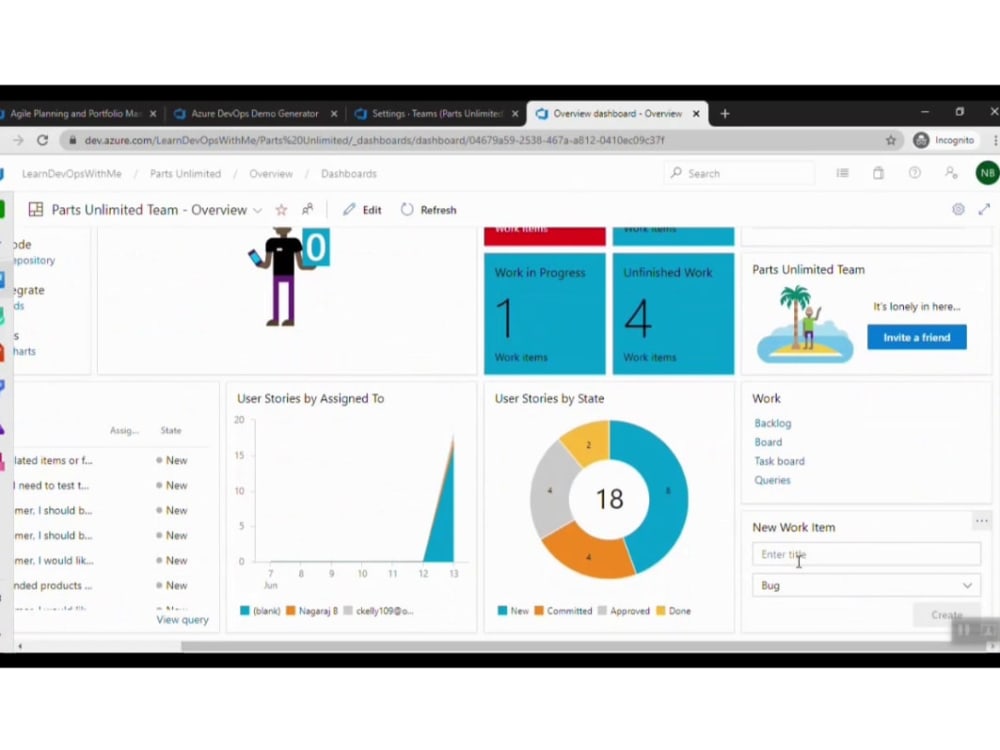1000x750 pixels.
Task: Enter full screen mode with expand icon
Action: [984, 209]
